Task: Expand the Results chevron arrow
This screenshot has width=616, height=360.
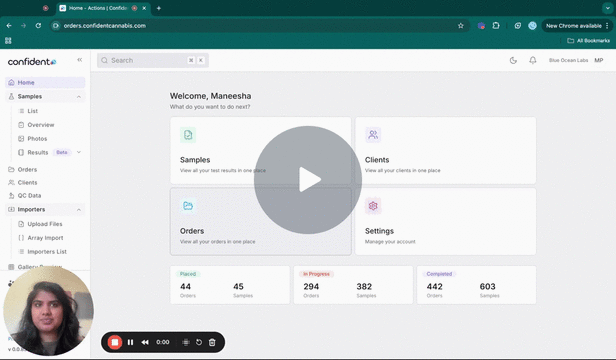Action: point(79,152)
